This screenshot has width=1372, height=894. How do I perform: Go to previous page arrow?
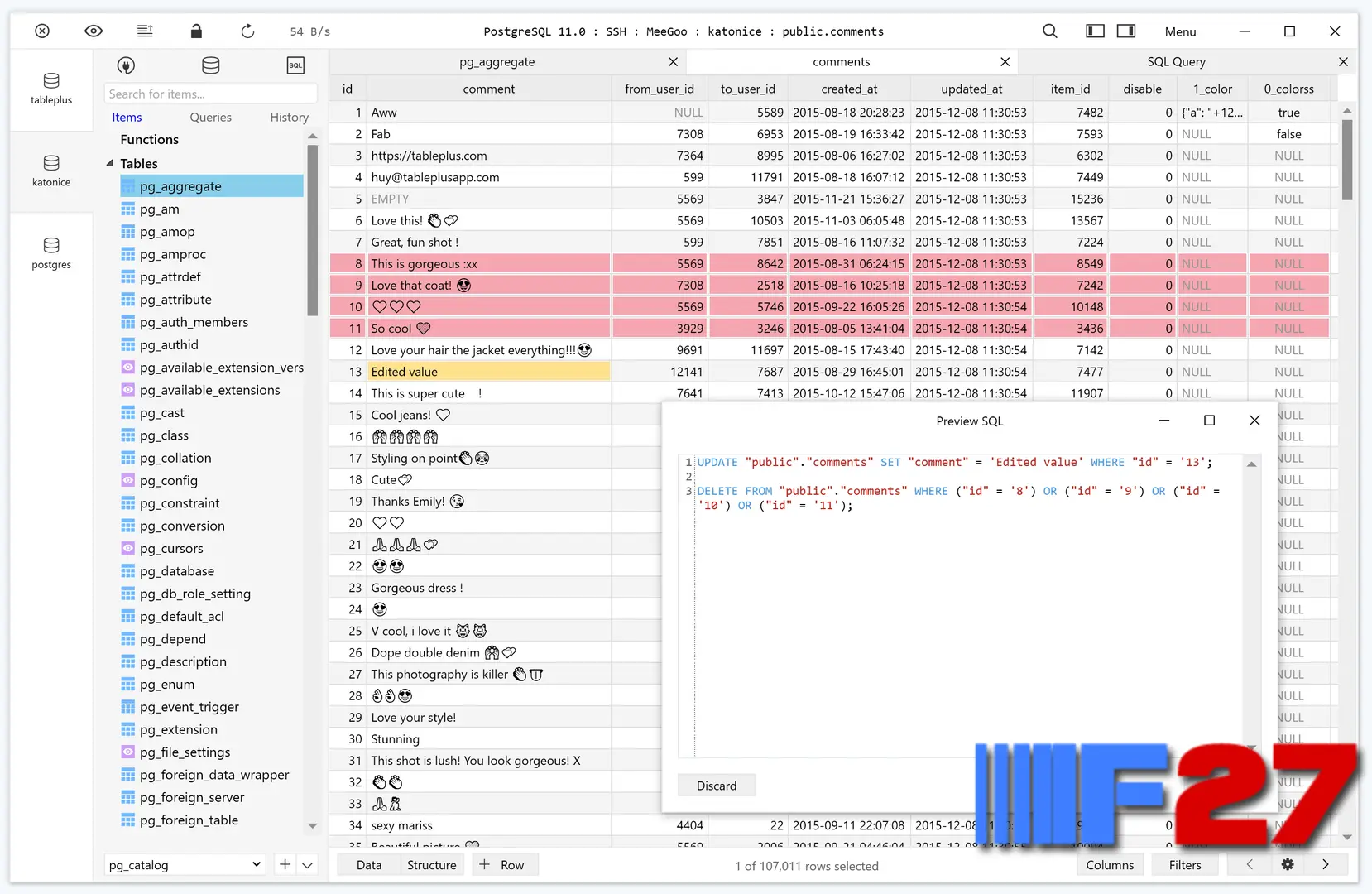[x=1250, y=864]
